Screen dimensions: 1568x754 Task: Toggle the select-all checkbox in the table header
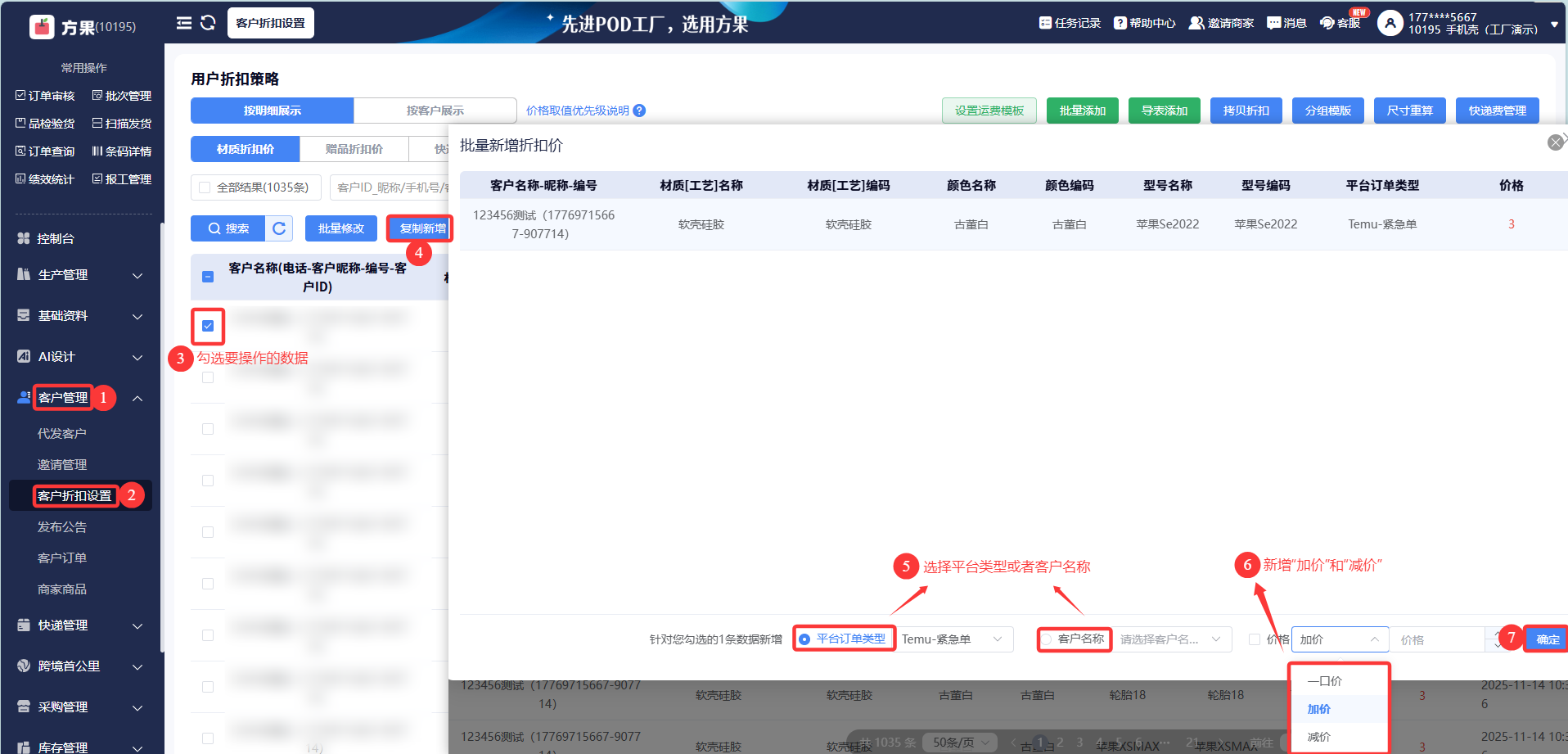click(x=208, y=277)
